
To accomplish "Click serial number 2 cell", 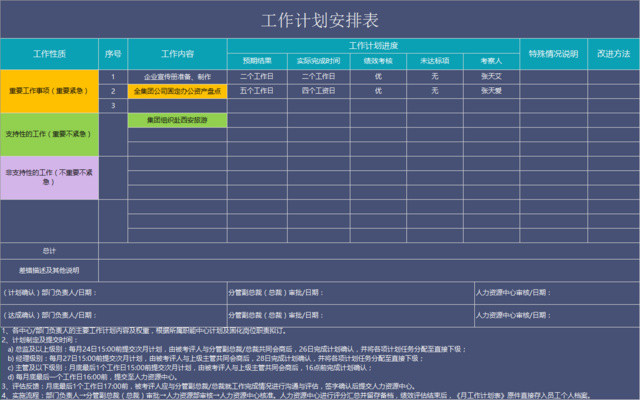I will click(113, 91).
